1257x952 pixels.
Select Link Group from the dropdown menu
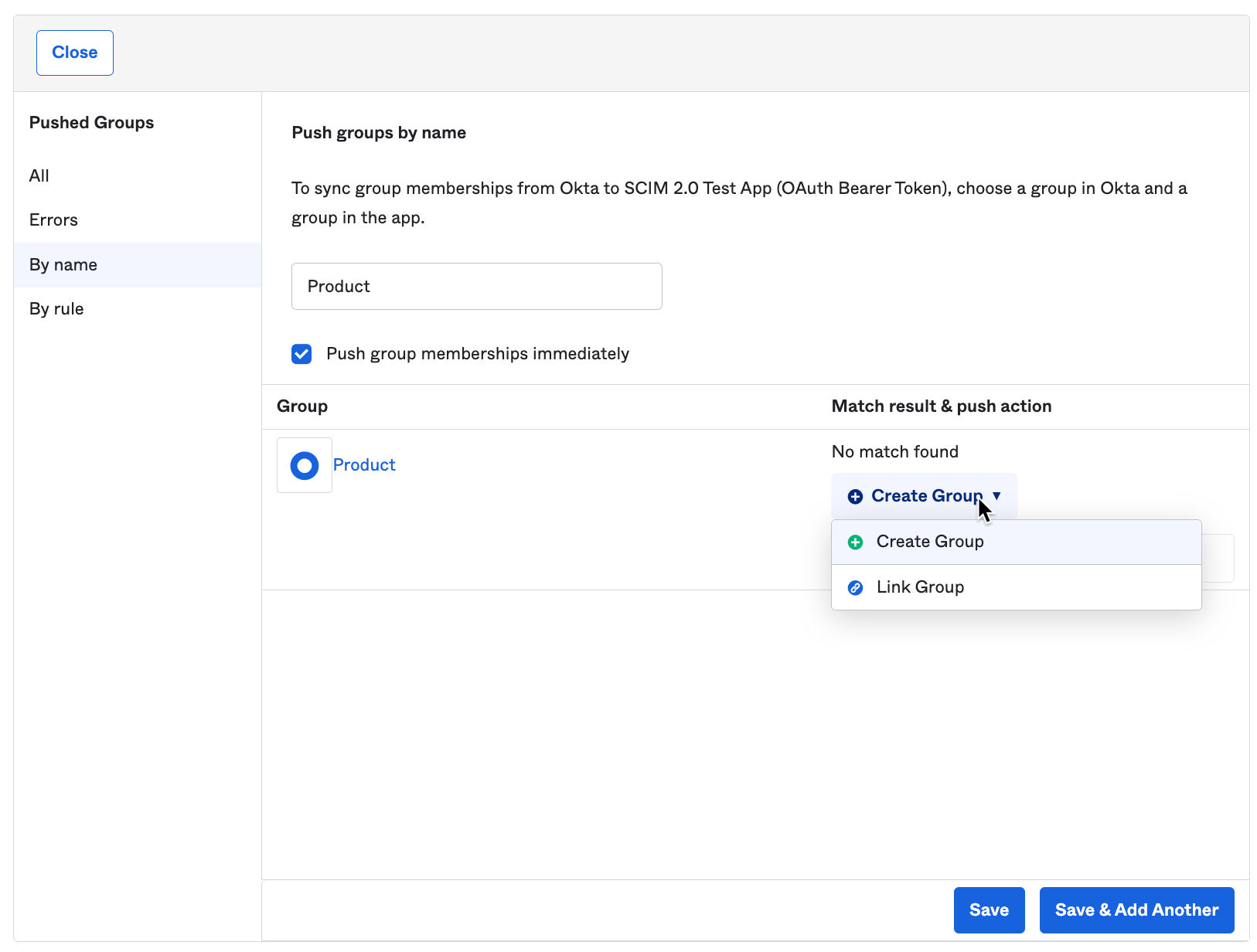click(919, 587)
